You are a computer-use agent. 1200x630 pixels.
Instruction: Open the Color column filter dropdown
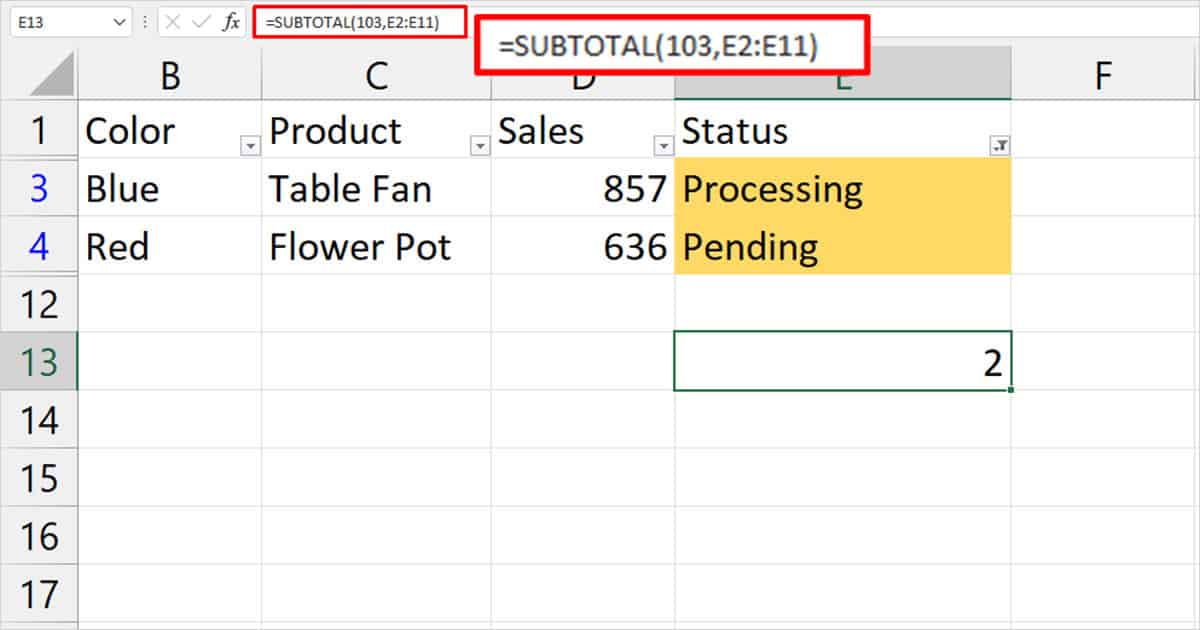250,146
